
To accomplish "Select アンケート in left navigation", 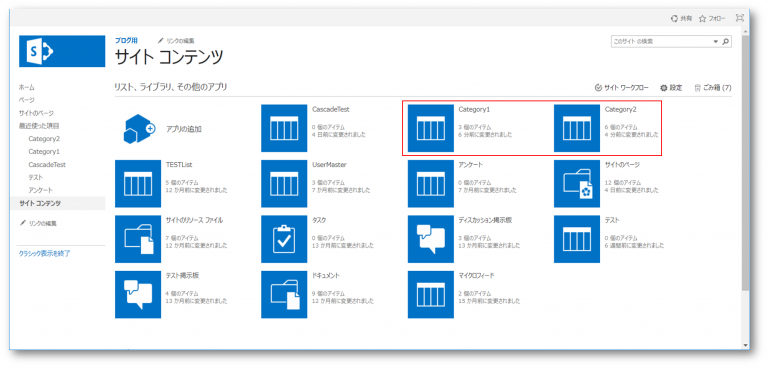I will tap(41, 190).
